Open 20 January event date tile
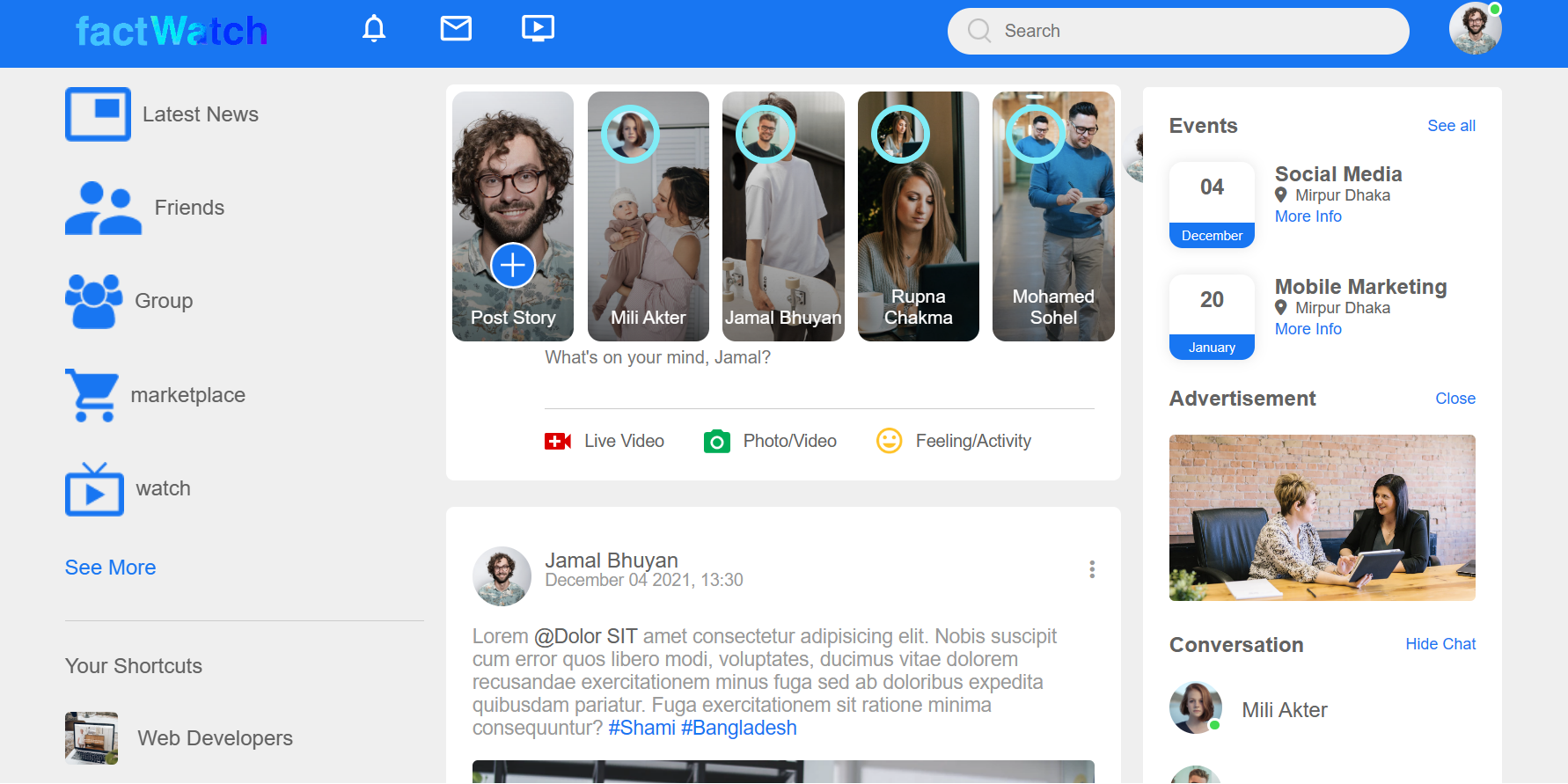The height and width of the screenshot is (784, 1568). tap(1212, 317)
